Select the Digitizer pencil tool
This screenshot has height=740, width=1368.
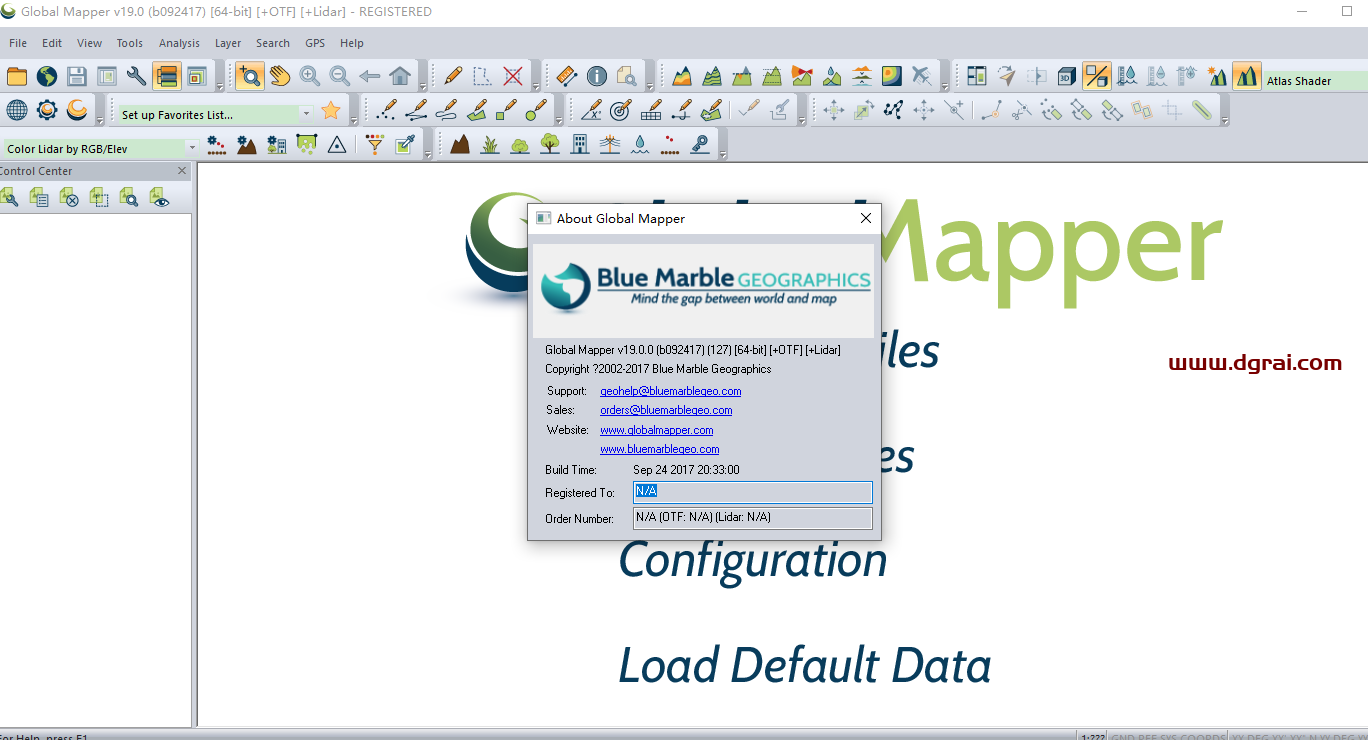tap(453, 76)
